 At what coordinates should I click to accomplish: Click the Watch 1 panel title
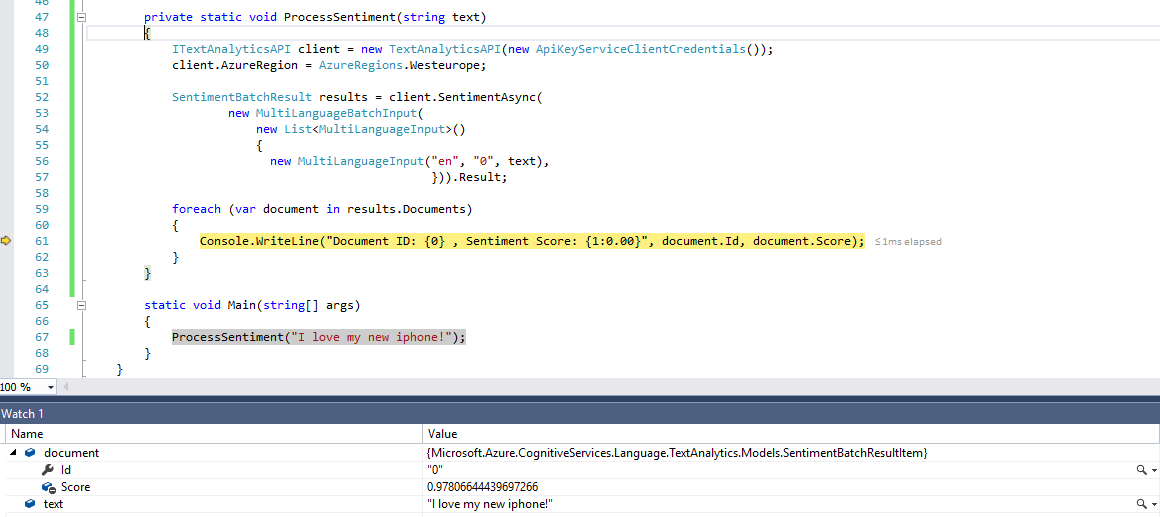pyautogui.click(x=22, y=413)
